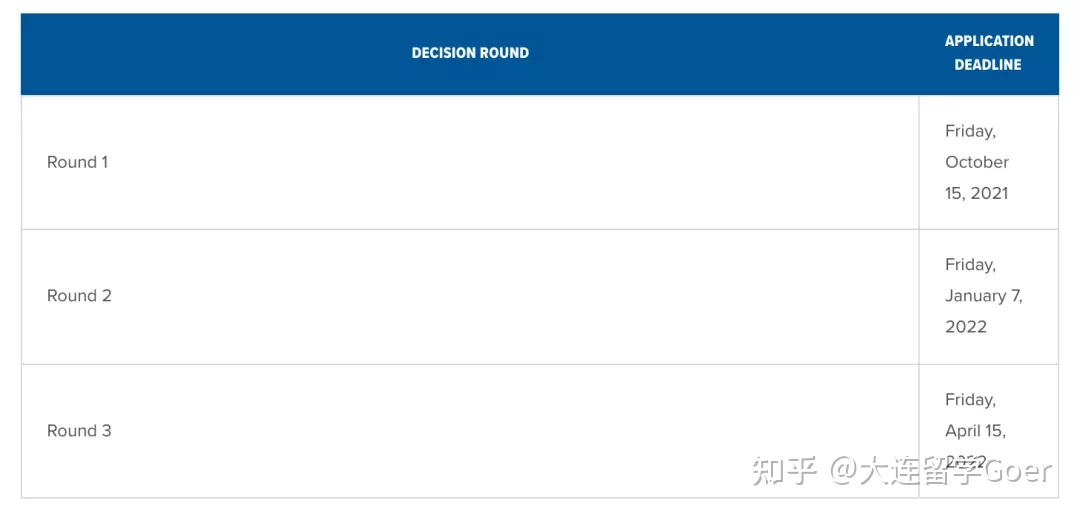Click the April 15 text in Round 3 deadline
Viewport: 1080px width, 515px height.
(x=975, y=432)
